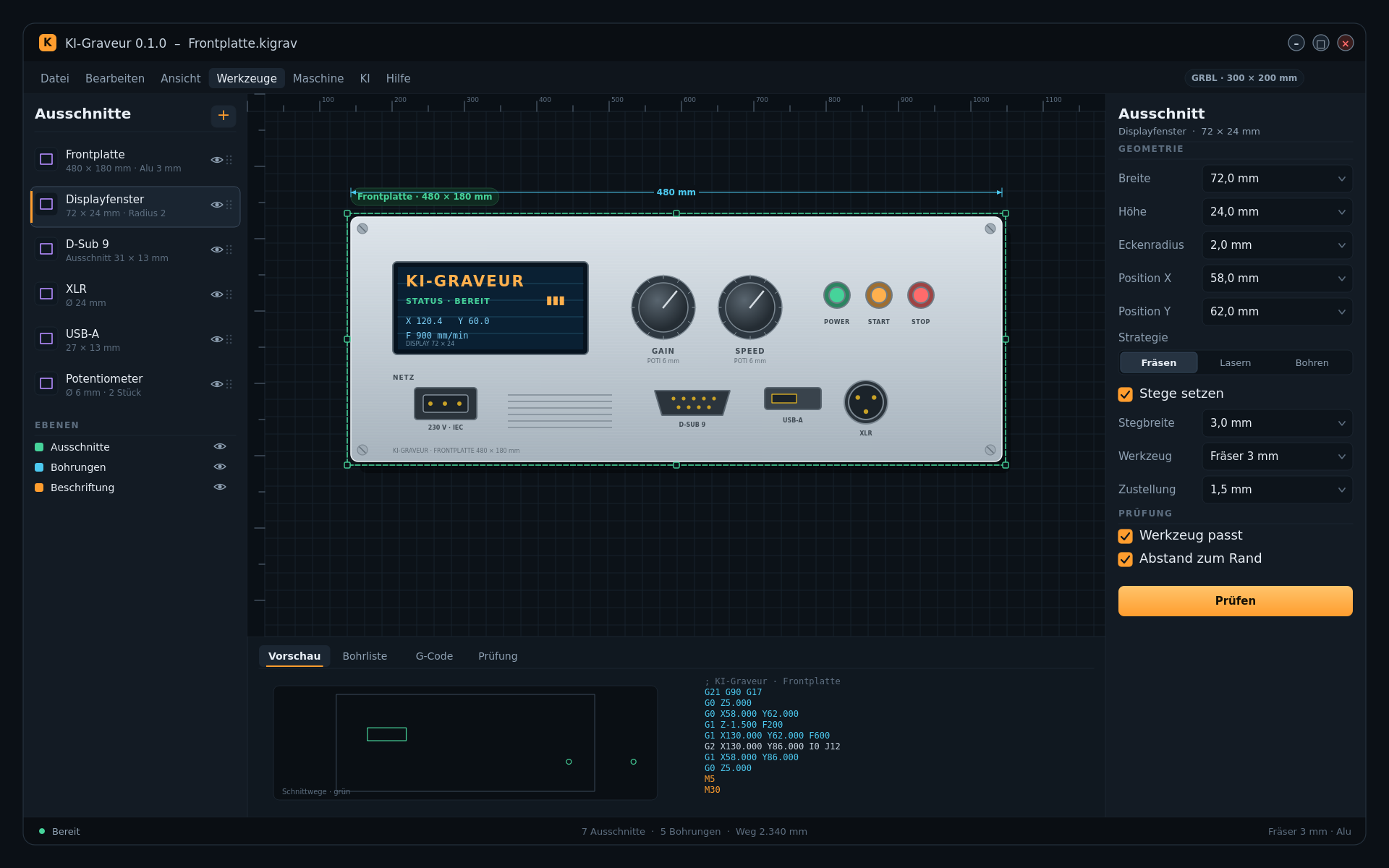Click the Prüfen button
Image resolution: width=1389 pixels, height=868 pixels.
click(x=1235, y=601)
